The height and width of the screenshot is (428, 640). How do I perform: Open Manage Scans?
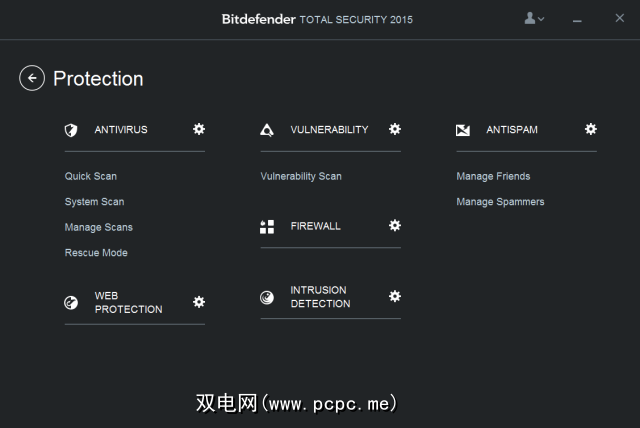(99, 227)
